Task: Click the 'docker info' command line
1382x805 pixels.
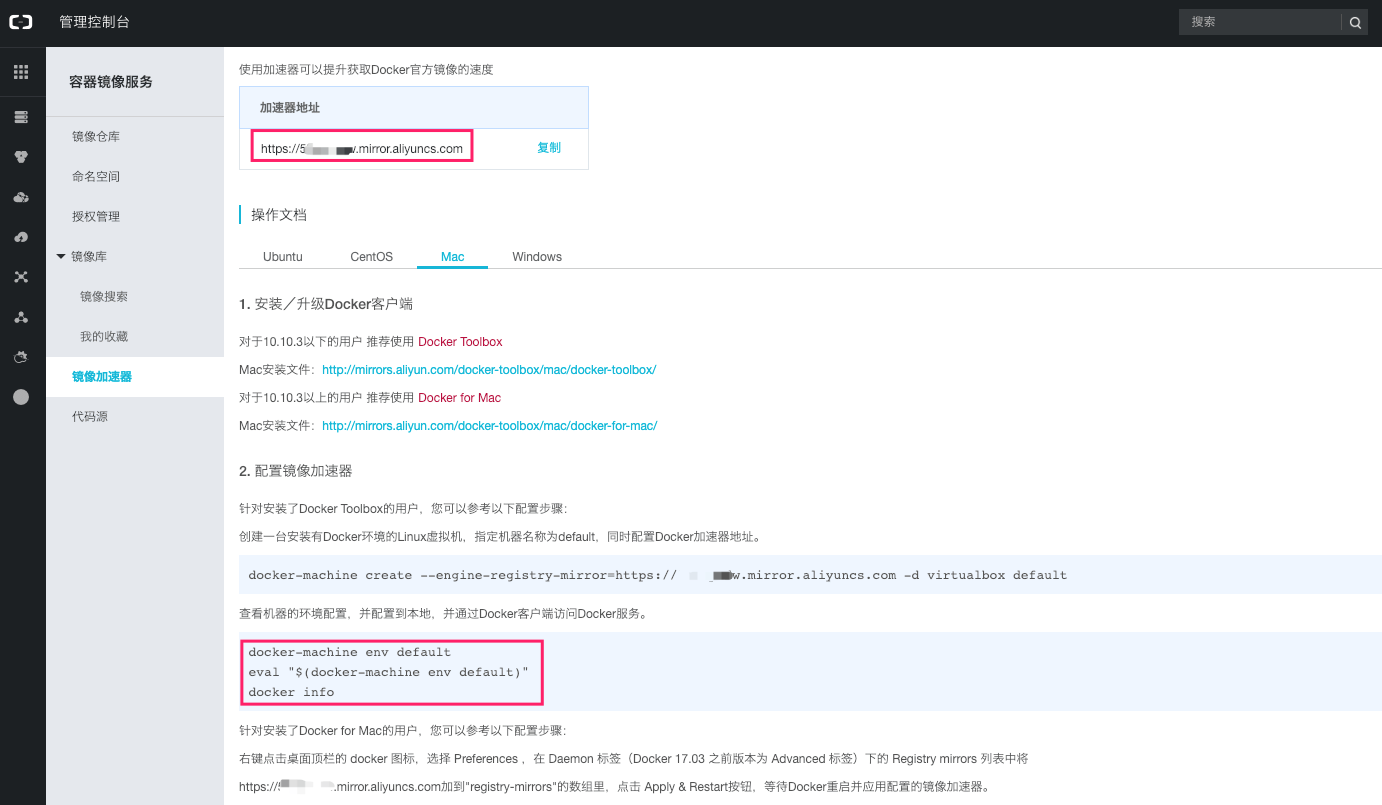Action: pyautogui.click(x=291, y=692)
